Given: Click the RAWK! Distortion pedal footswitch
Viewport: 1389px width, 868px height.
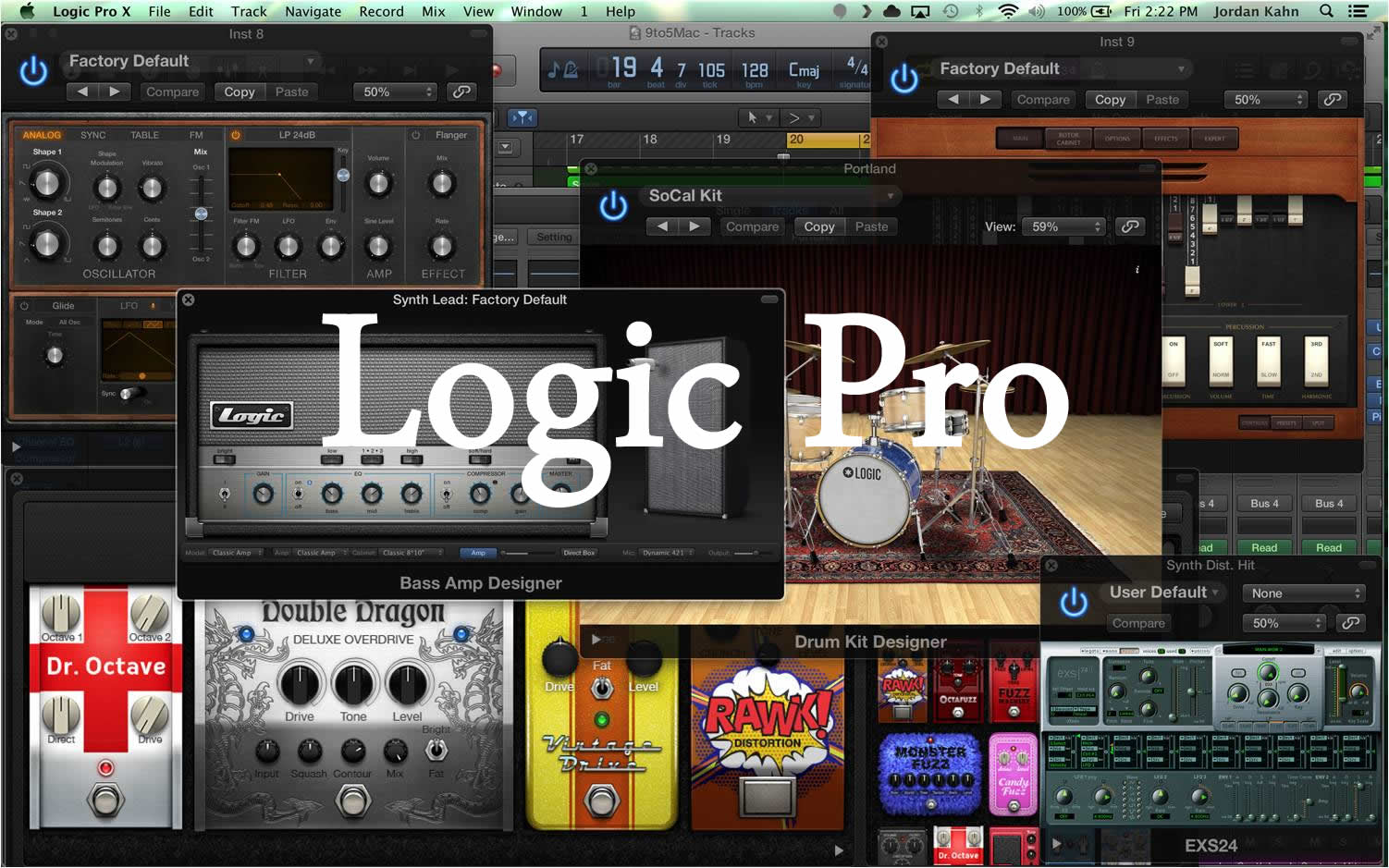Looking at the screenshot, I should [x=768, y=798].
